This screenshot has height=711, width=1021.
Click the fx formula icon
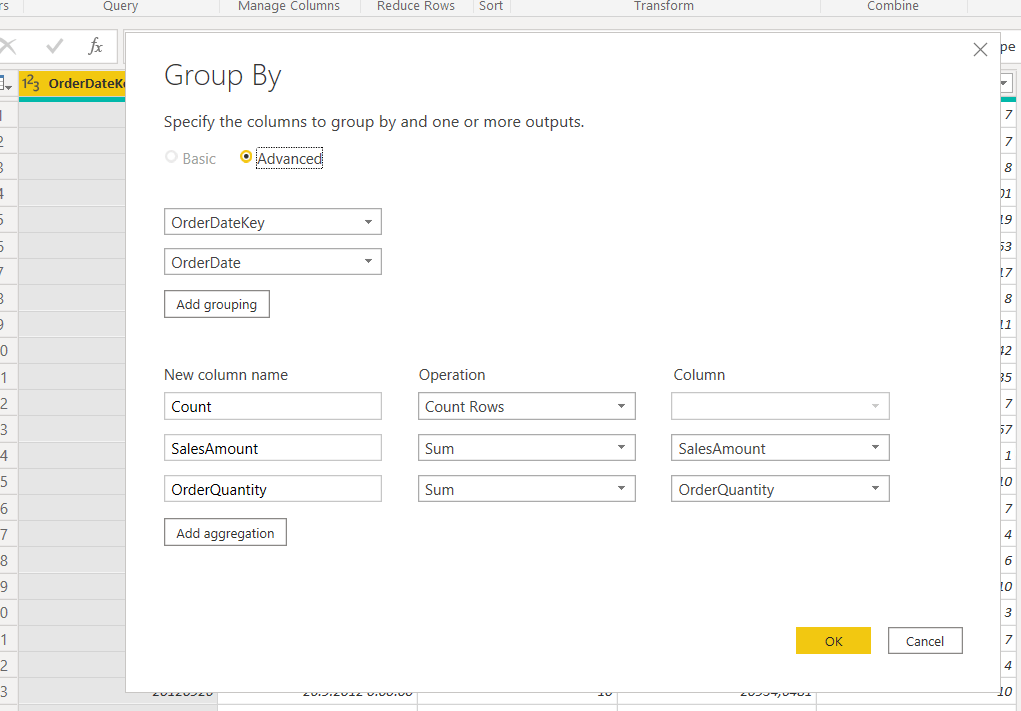[95, 46]
